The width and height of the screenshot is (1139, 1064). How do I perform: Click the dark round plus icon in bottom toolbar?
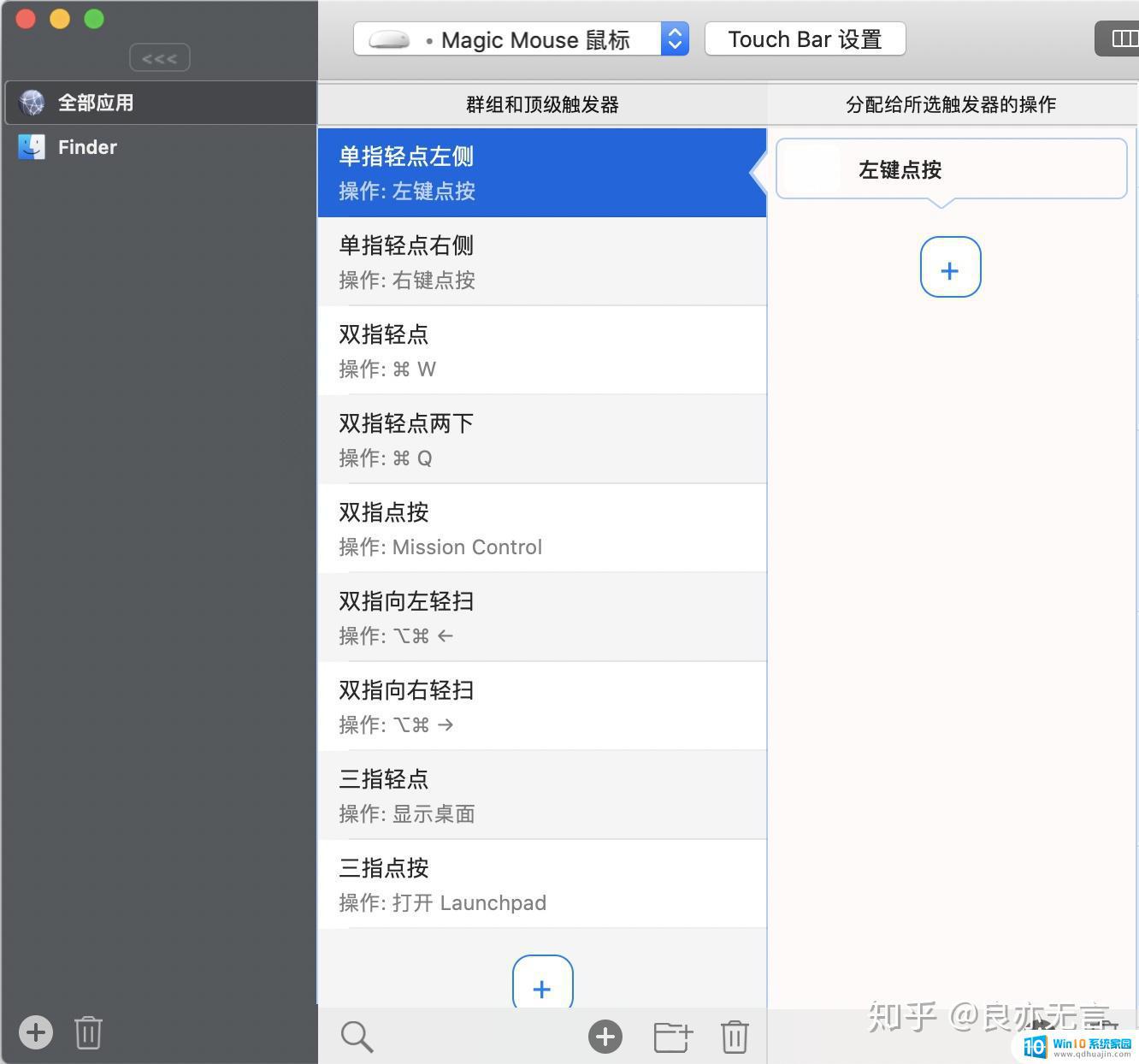click(x=605, y=1037)
